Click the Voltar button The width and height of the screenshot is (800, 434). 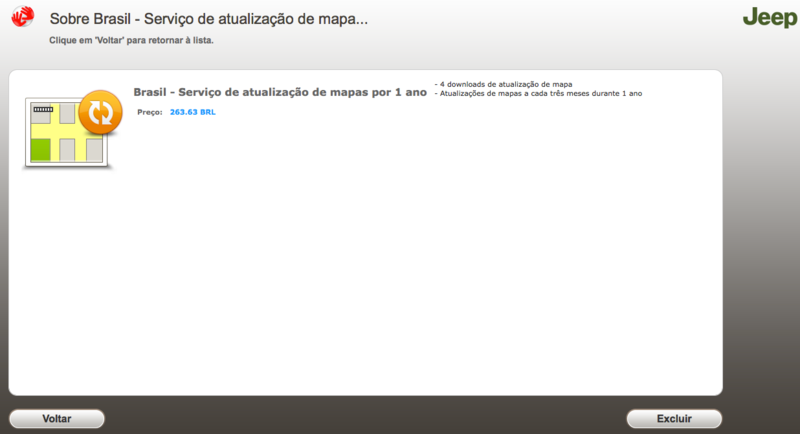click(x=57, y=419)
